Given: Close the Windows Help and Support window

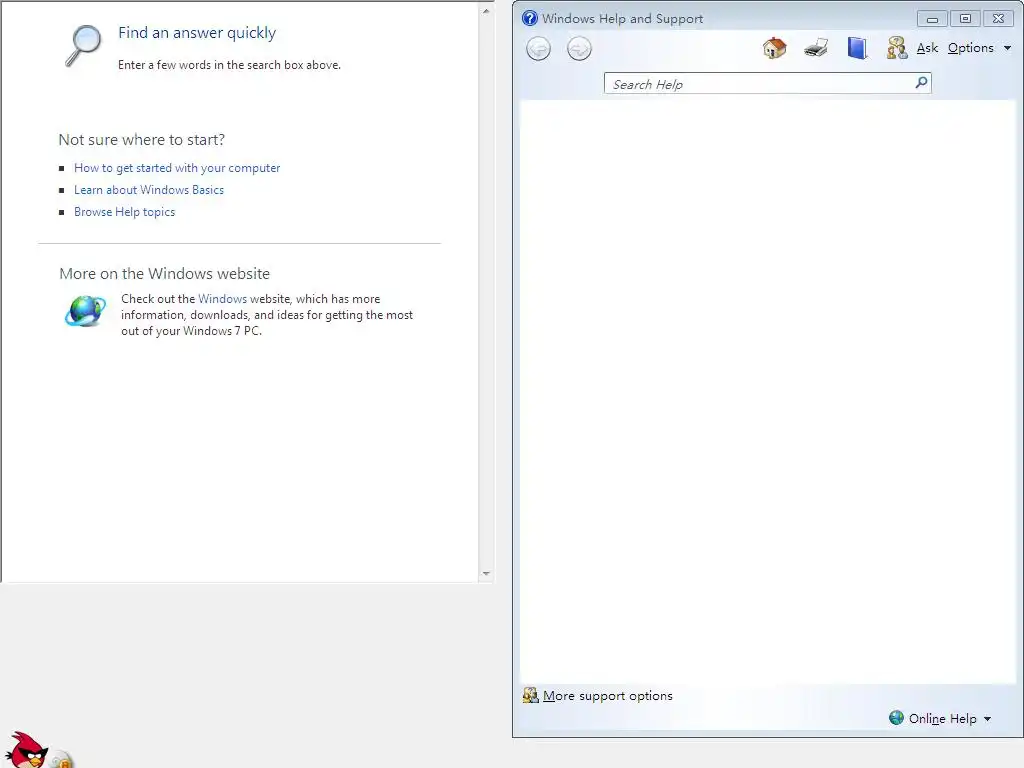Looking at the screenshot, I should tap(999, 18).
